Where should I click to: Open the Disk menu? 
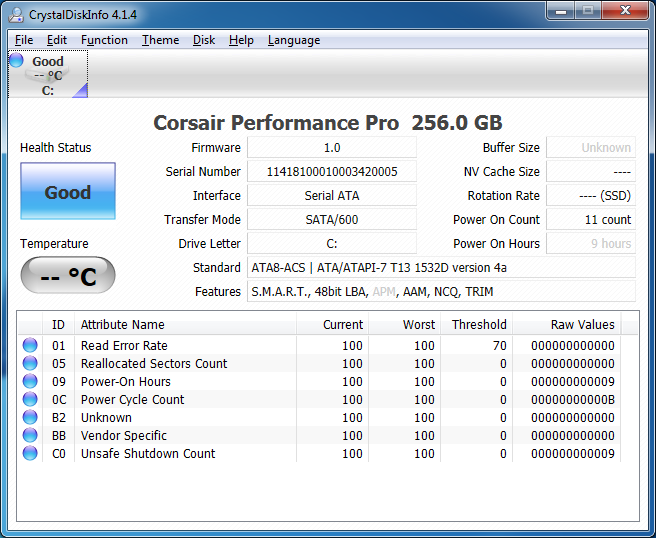[204, 40]
